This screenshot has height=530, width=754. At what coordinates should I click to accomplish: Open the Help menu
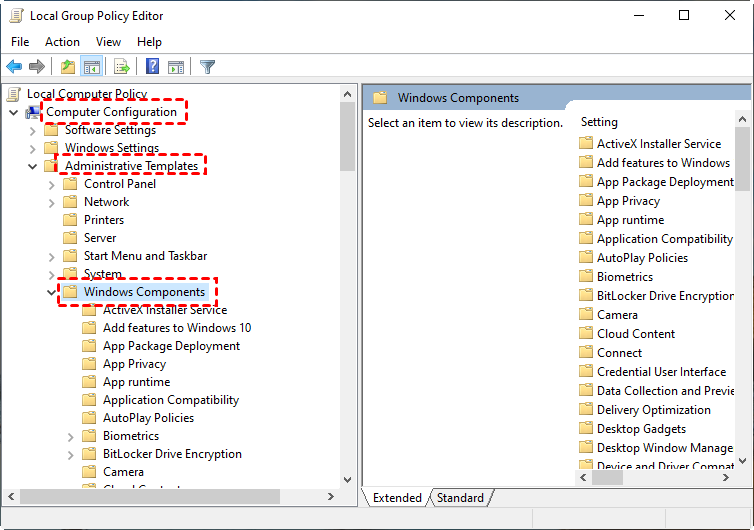(149, 42)
